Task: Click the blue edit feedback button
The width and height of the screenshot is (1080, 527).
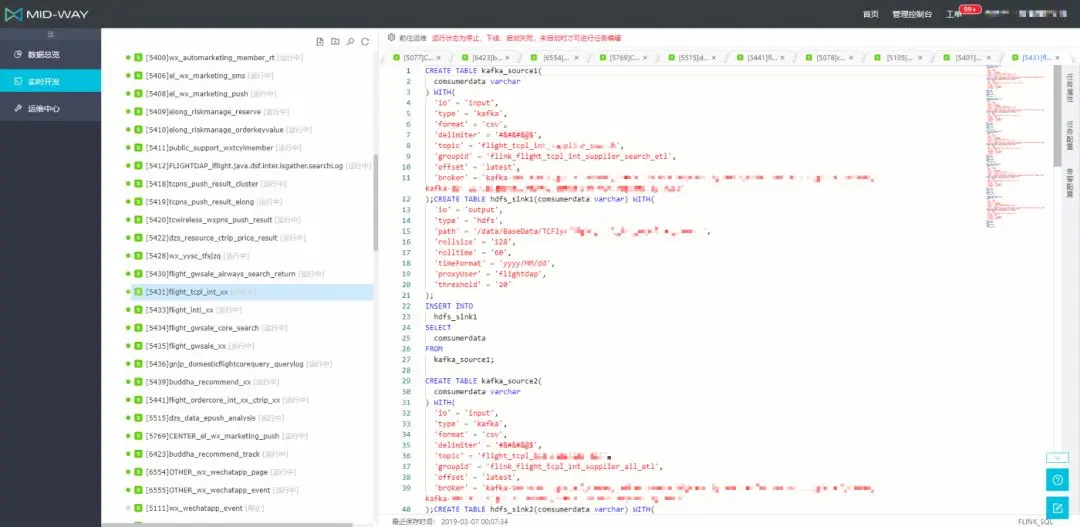Action: 1057,508
